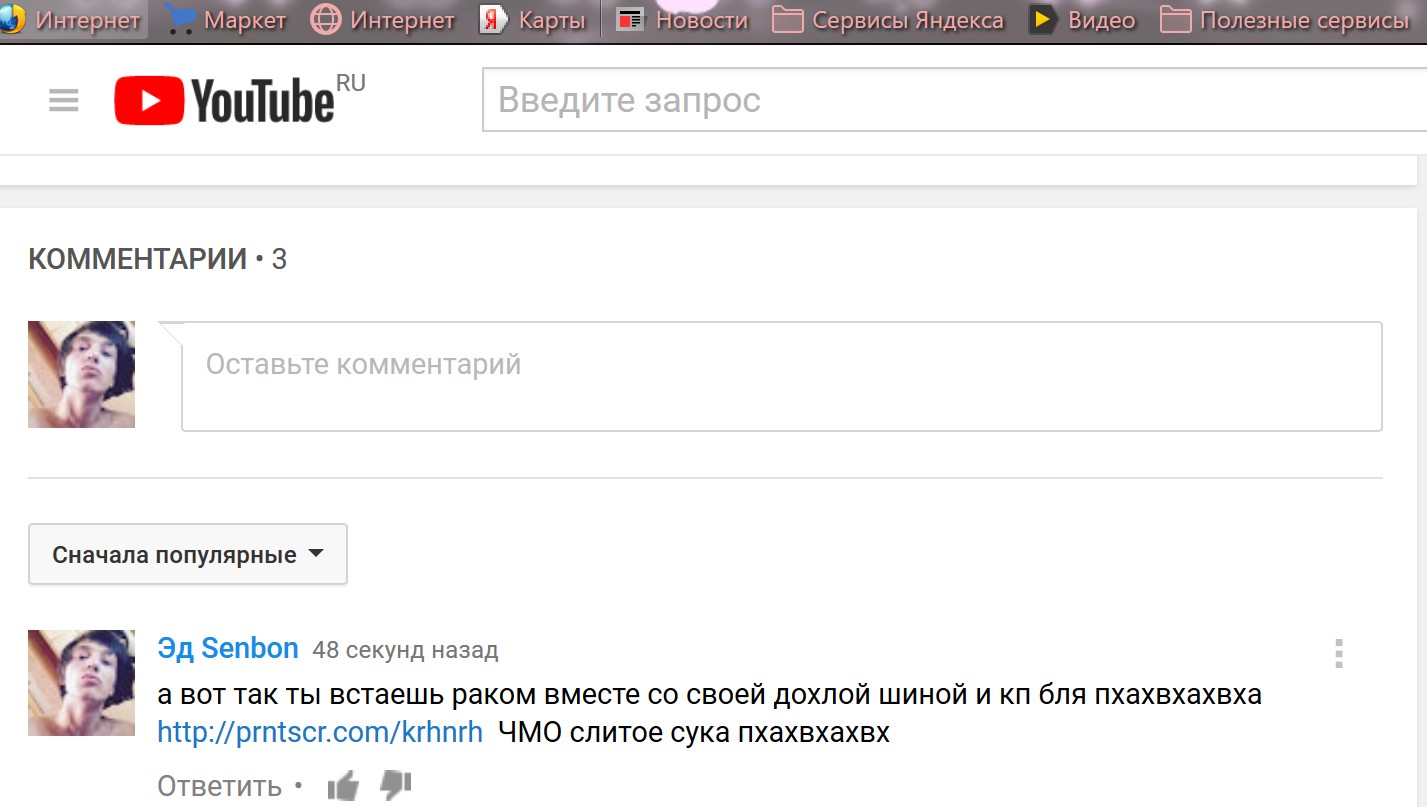Viewport: 1427px width, 807px height.
Task: Click the 48 секунд назад timestamp
Action: point(405,651)
